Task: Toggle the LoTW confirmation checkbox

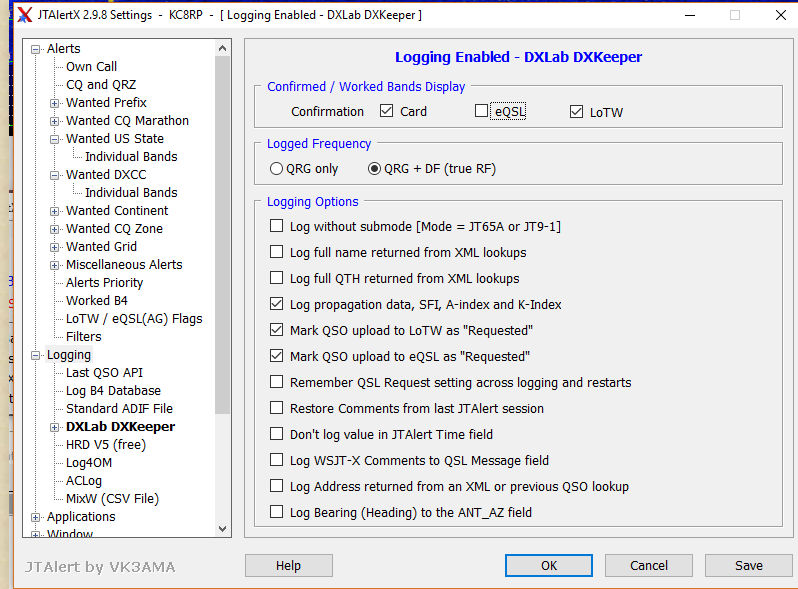Action: (x=576, y=111)
